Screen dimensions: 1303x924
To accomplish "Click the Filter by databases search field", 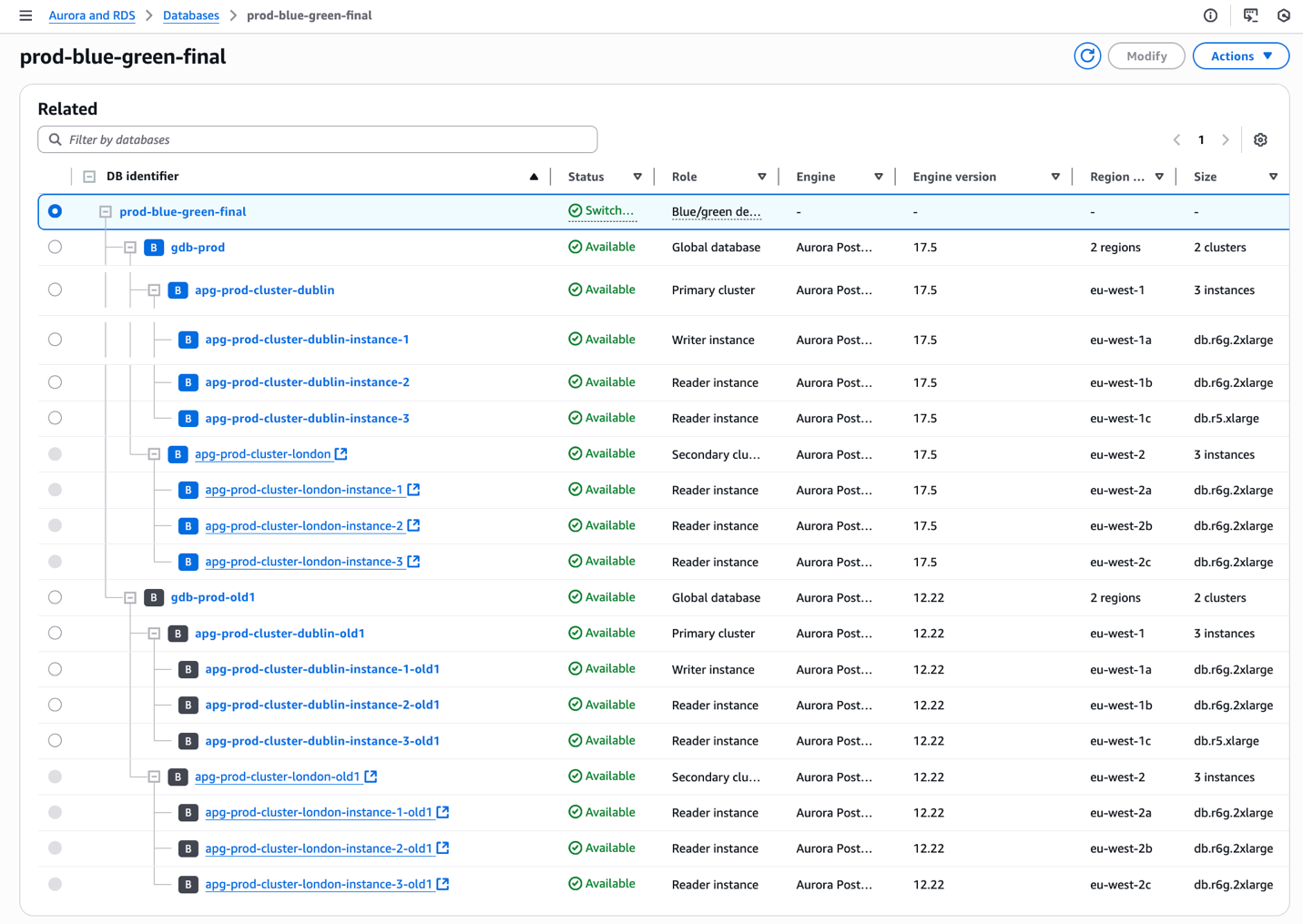I will [x=318, y=140].
